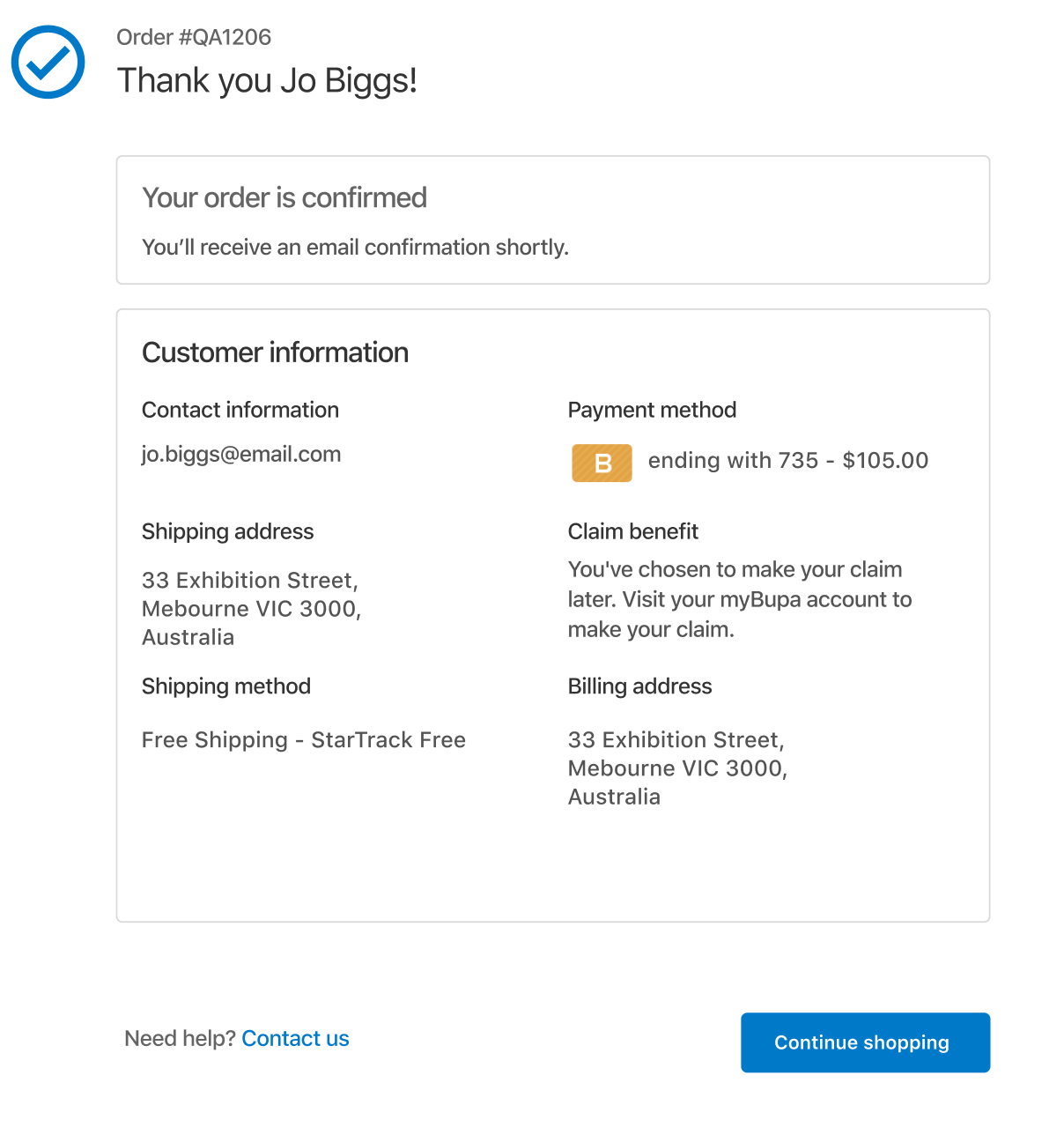
Task: Open the Contact us link
Action: point(295,1038)
